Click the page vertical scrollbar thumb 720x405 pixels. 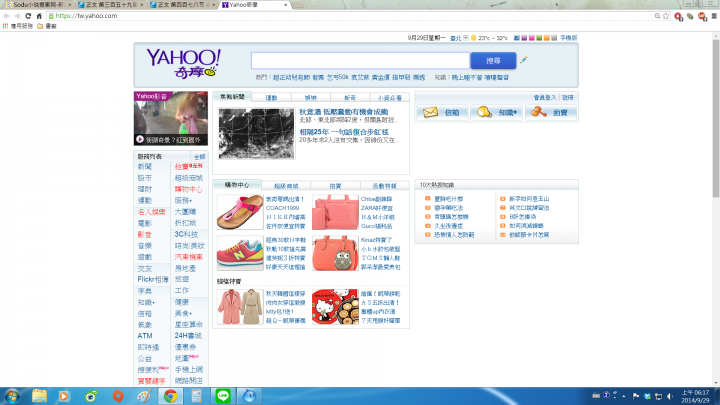tap(716, 118)
